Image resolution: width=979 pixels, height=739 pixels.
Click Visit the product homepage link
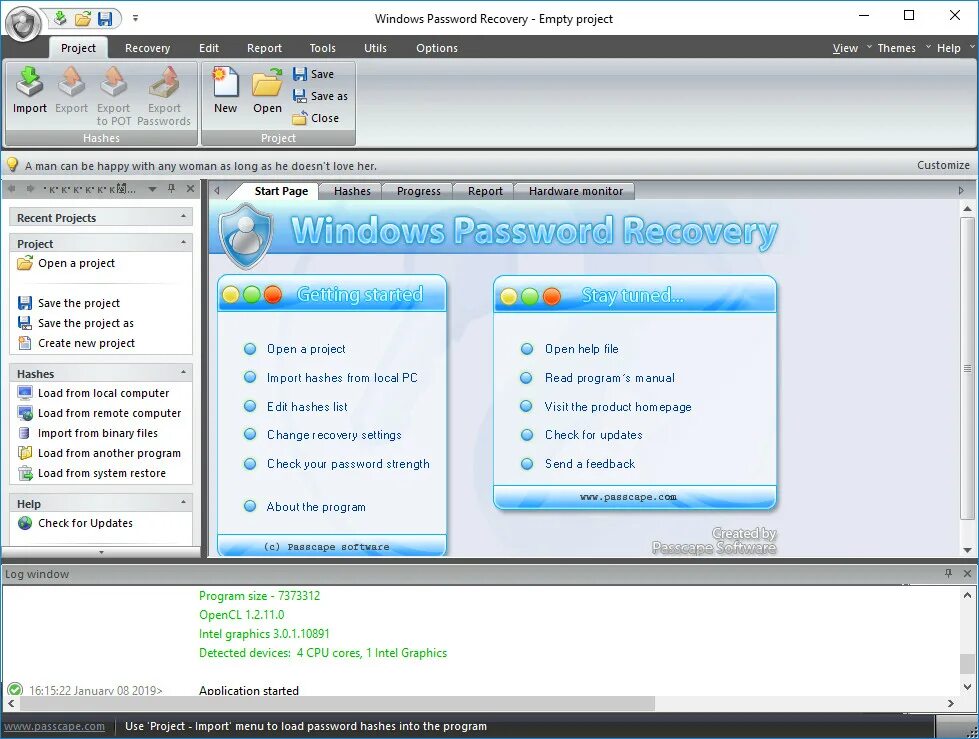coord(618,406)
